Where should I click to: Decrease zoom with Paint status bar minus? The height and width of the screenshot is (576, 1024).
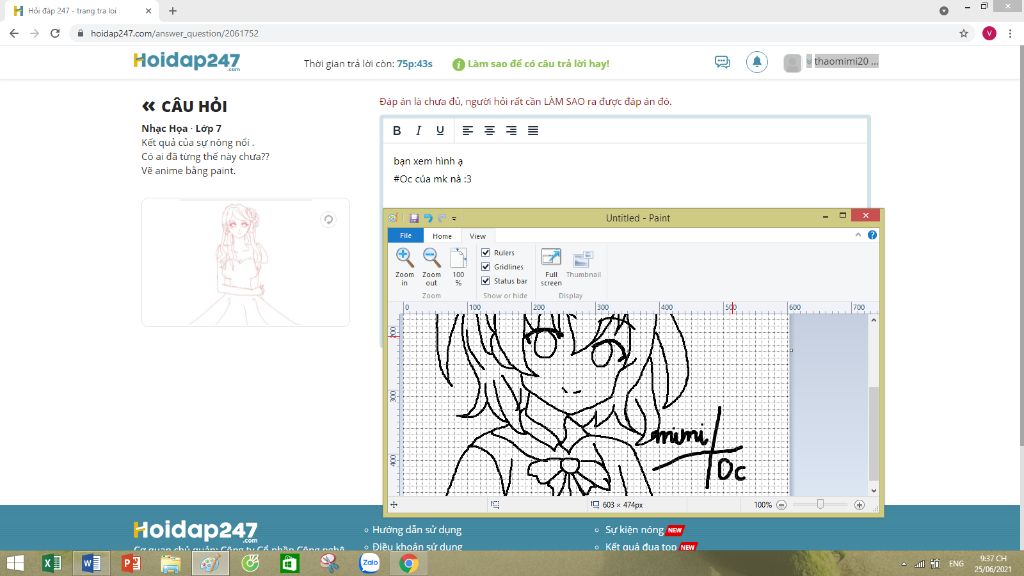[x=781, y=505]
